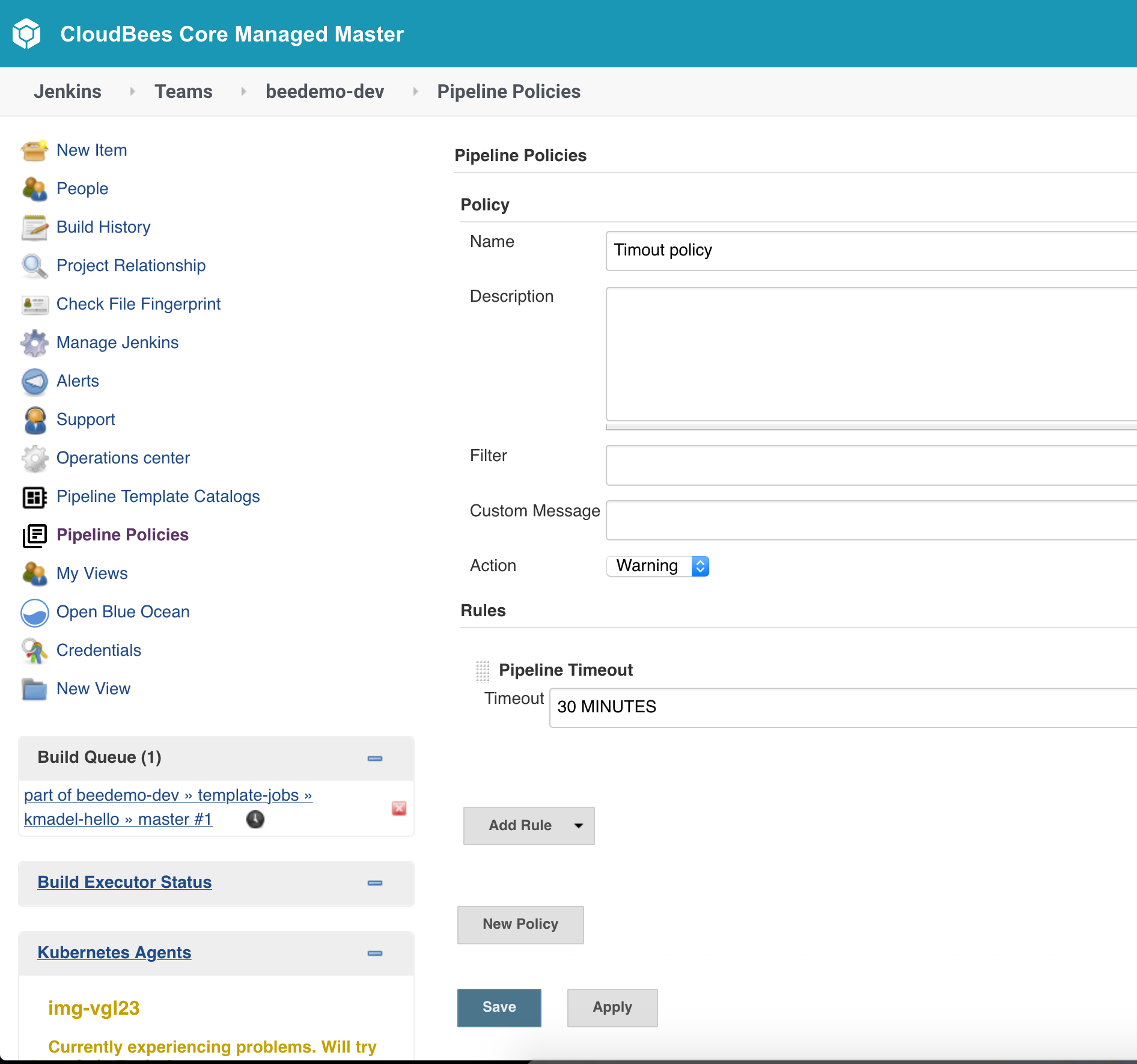Focus the policy Name field

pos(871,251)
